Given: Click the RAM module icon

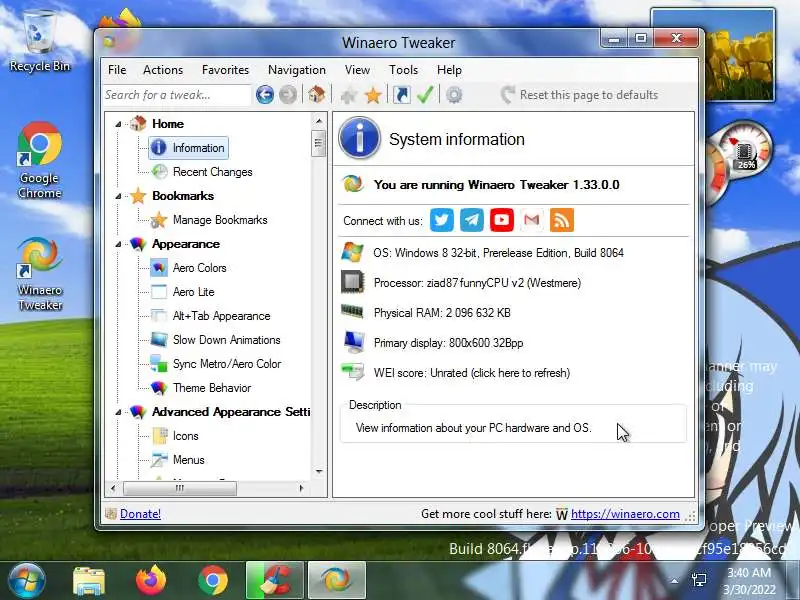Looking at the screenshot, I should click(x=352, y=311).
